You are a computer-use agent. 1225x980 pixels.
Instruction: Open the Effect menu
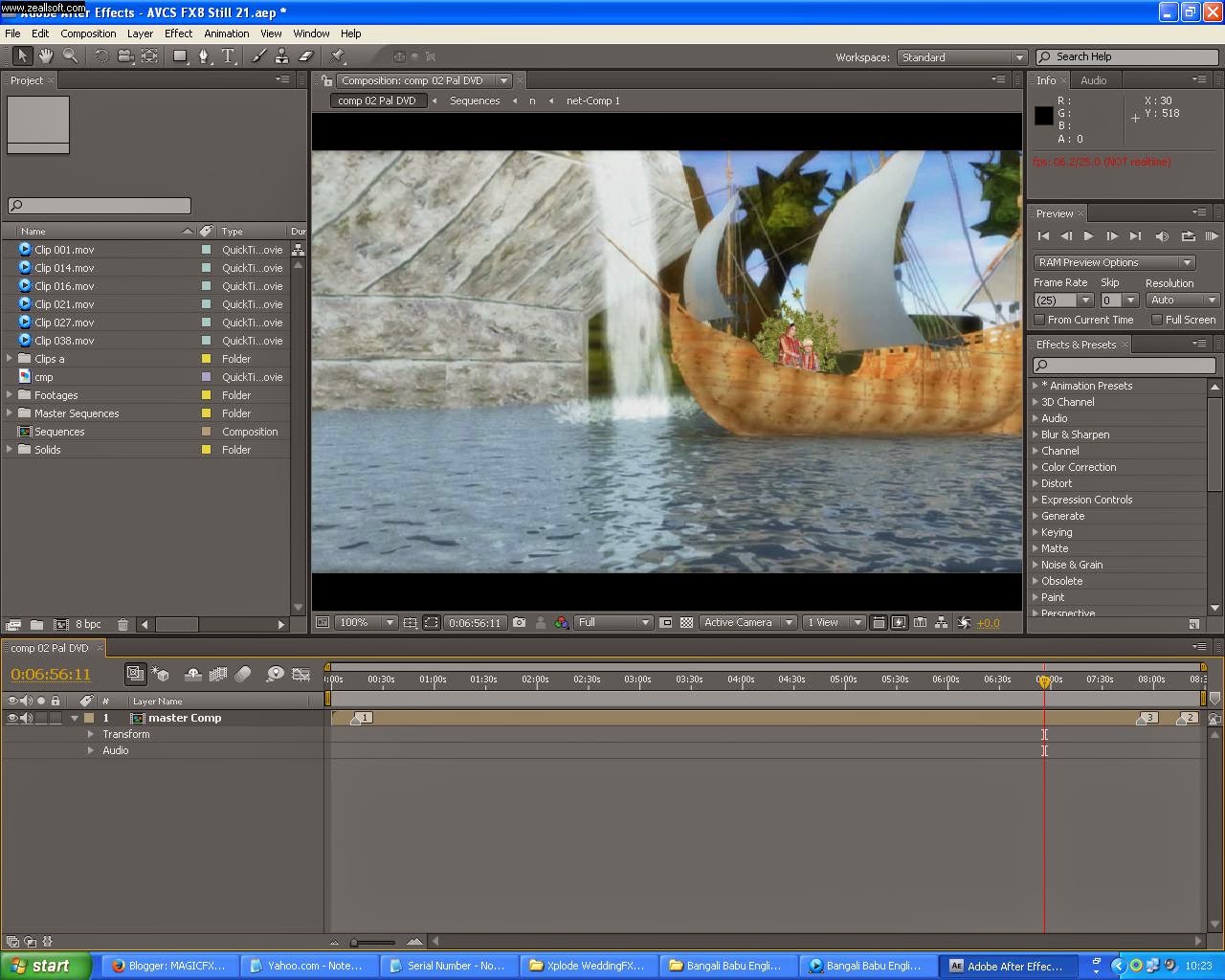coord(178,33)
